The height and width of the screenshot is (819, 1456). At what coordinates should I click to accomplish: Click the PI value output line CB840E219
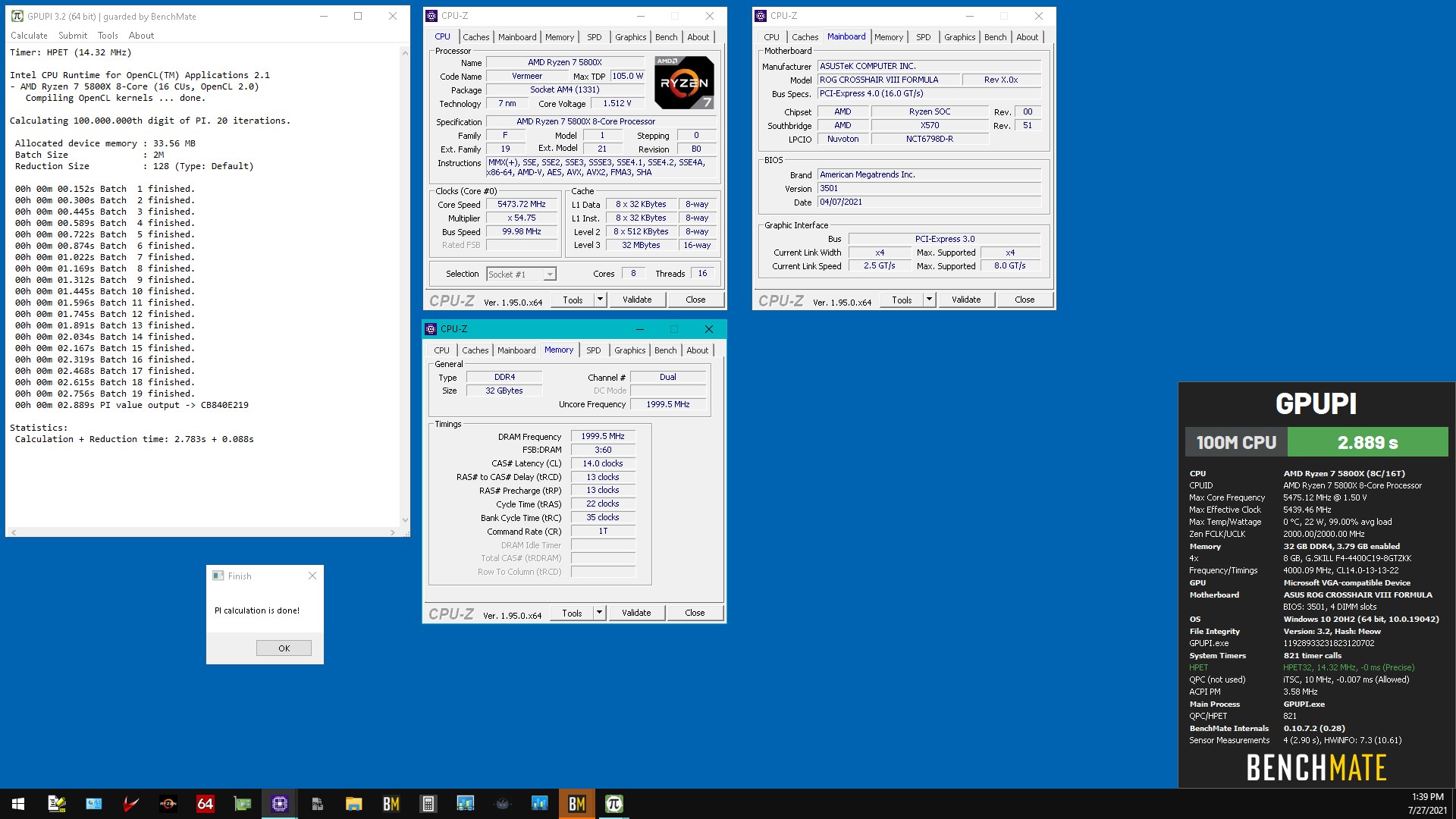coord(132,406)
